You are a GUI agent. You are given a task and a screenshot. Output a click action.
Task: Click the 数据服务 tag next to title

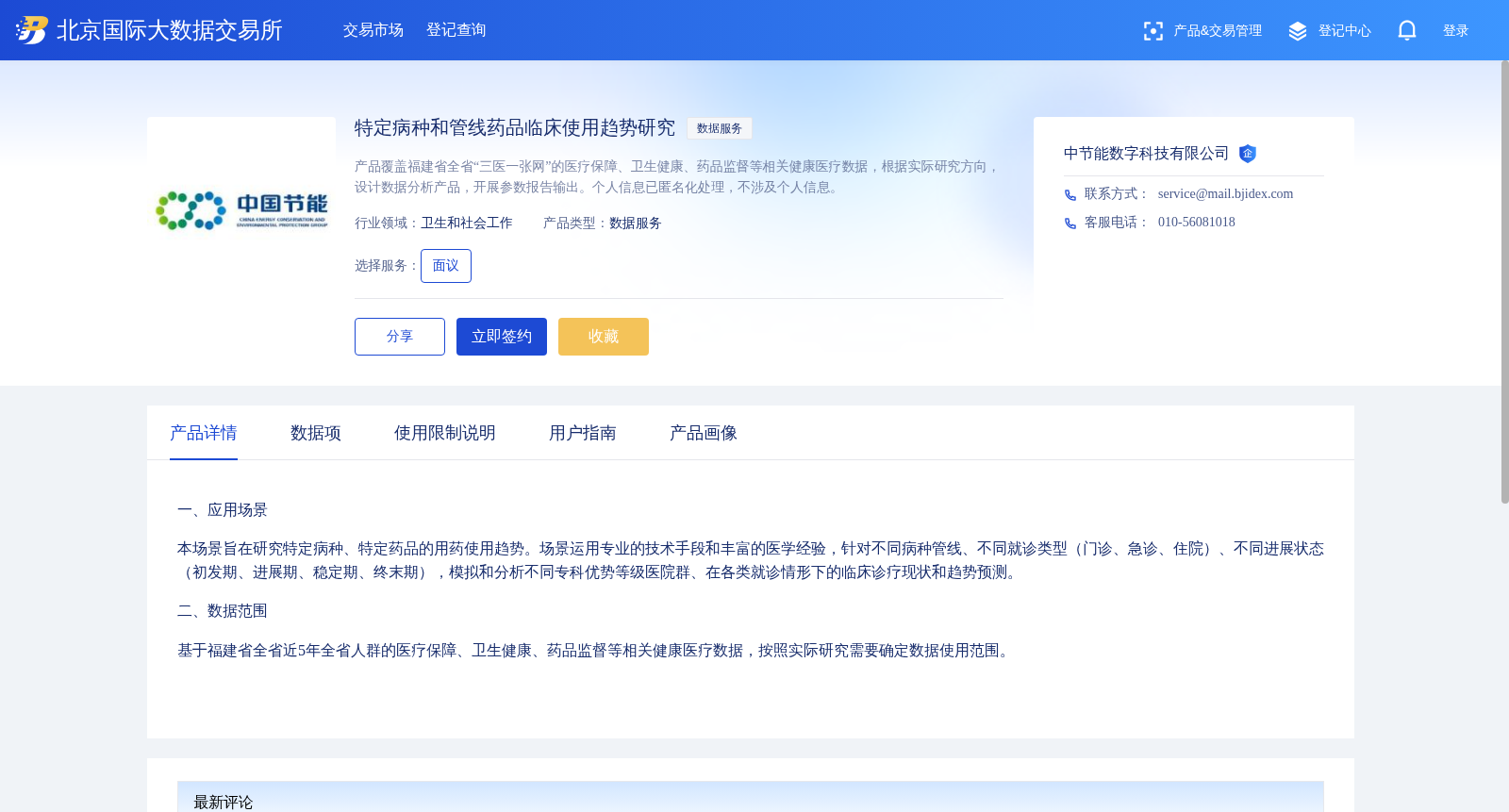coord(720,128)
